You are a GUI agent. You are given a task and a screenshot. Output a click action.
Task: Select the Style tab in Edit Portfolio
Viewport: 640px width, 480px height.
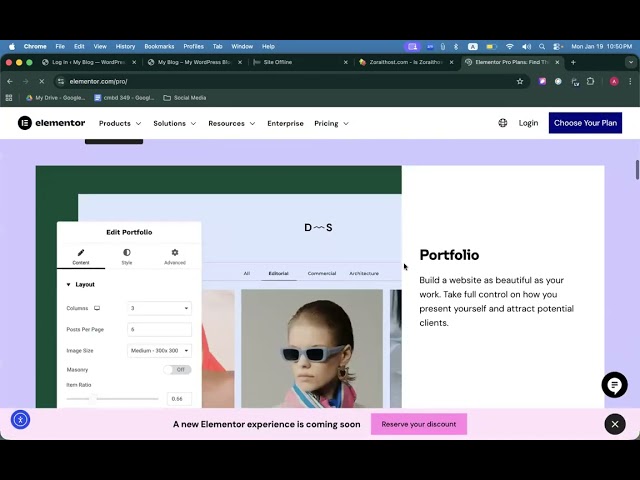click(127, 257)
